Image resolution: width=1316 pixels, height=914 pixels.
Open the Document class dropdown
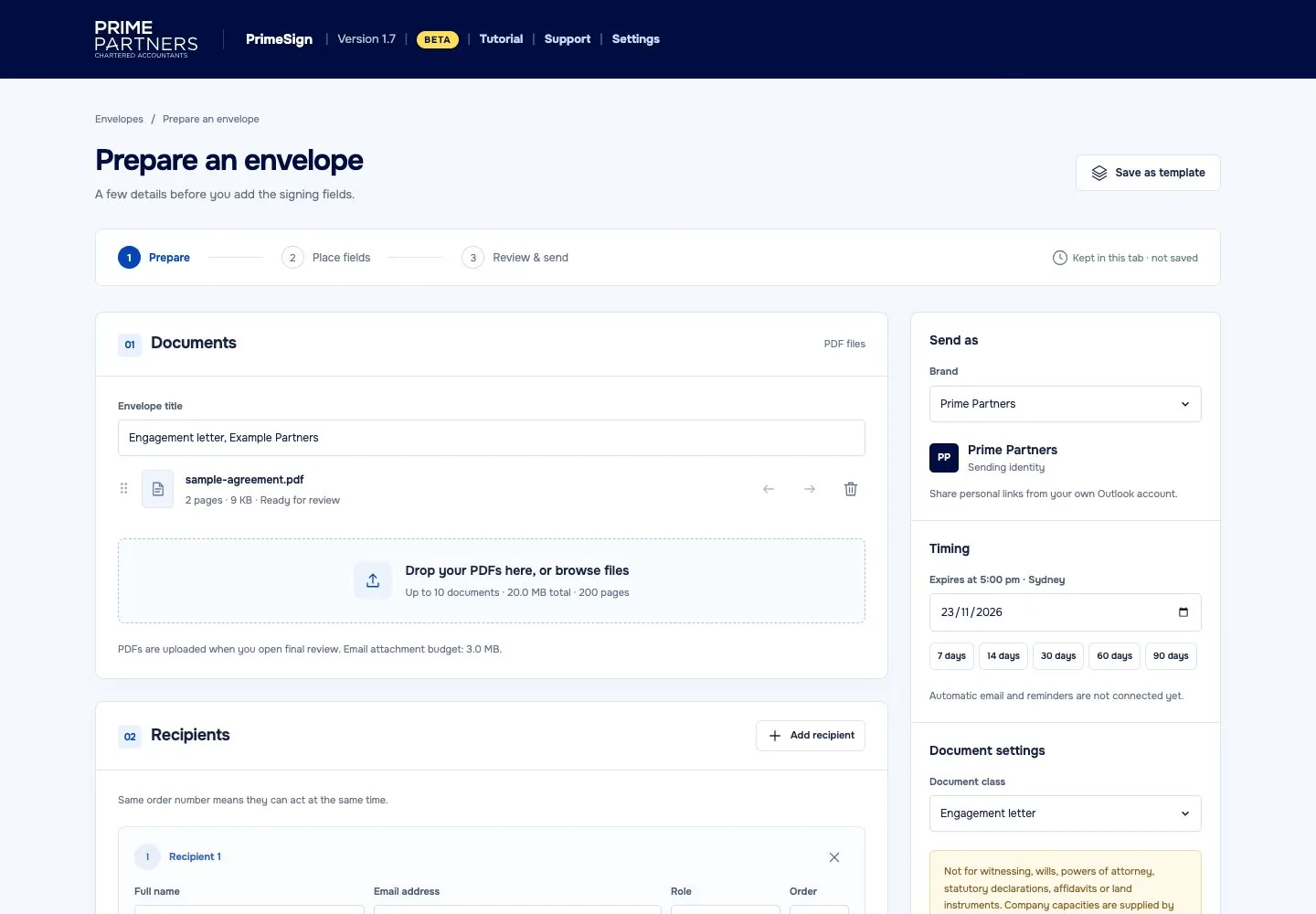[1066, 813]
